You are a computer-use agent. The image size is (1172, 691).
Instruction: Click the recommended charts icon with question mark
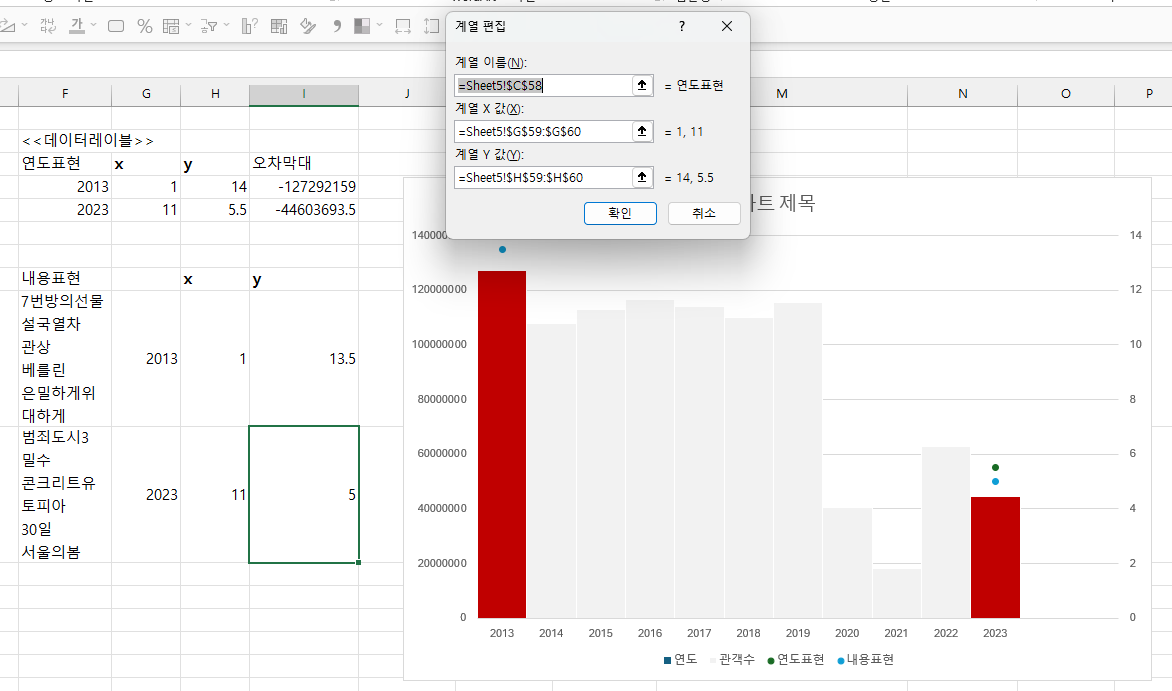point(250,26)
